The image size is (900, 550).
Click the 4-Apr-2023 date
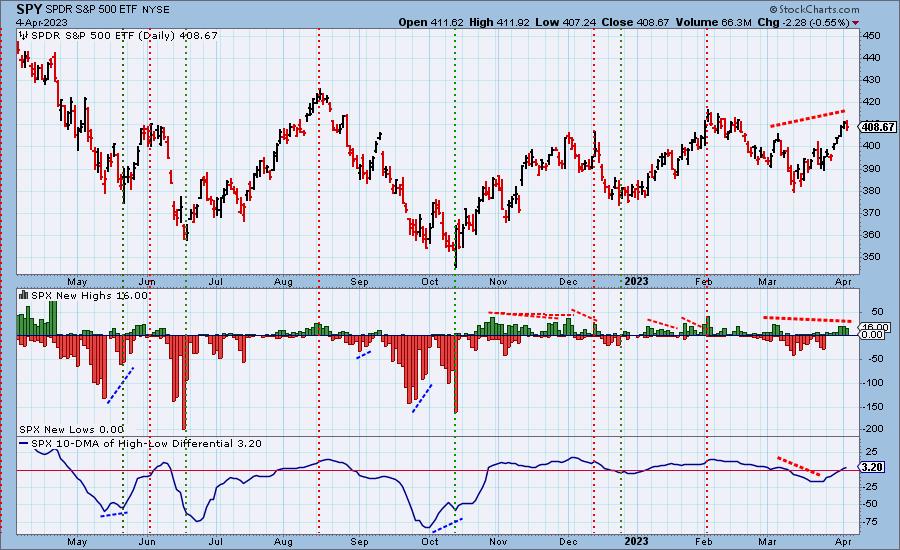(x=42, y=22)
